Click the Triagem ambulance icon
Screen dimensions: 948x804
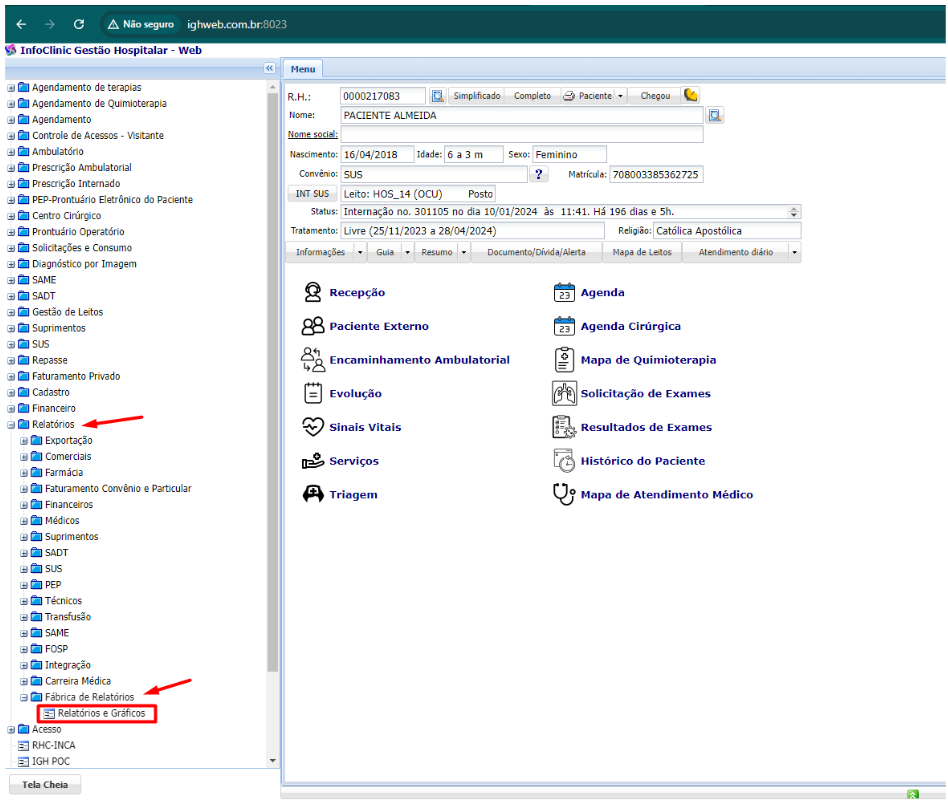313,494
